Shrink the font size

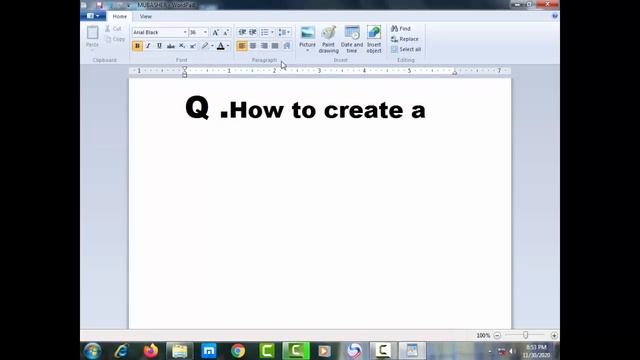(226, 32)
